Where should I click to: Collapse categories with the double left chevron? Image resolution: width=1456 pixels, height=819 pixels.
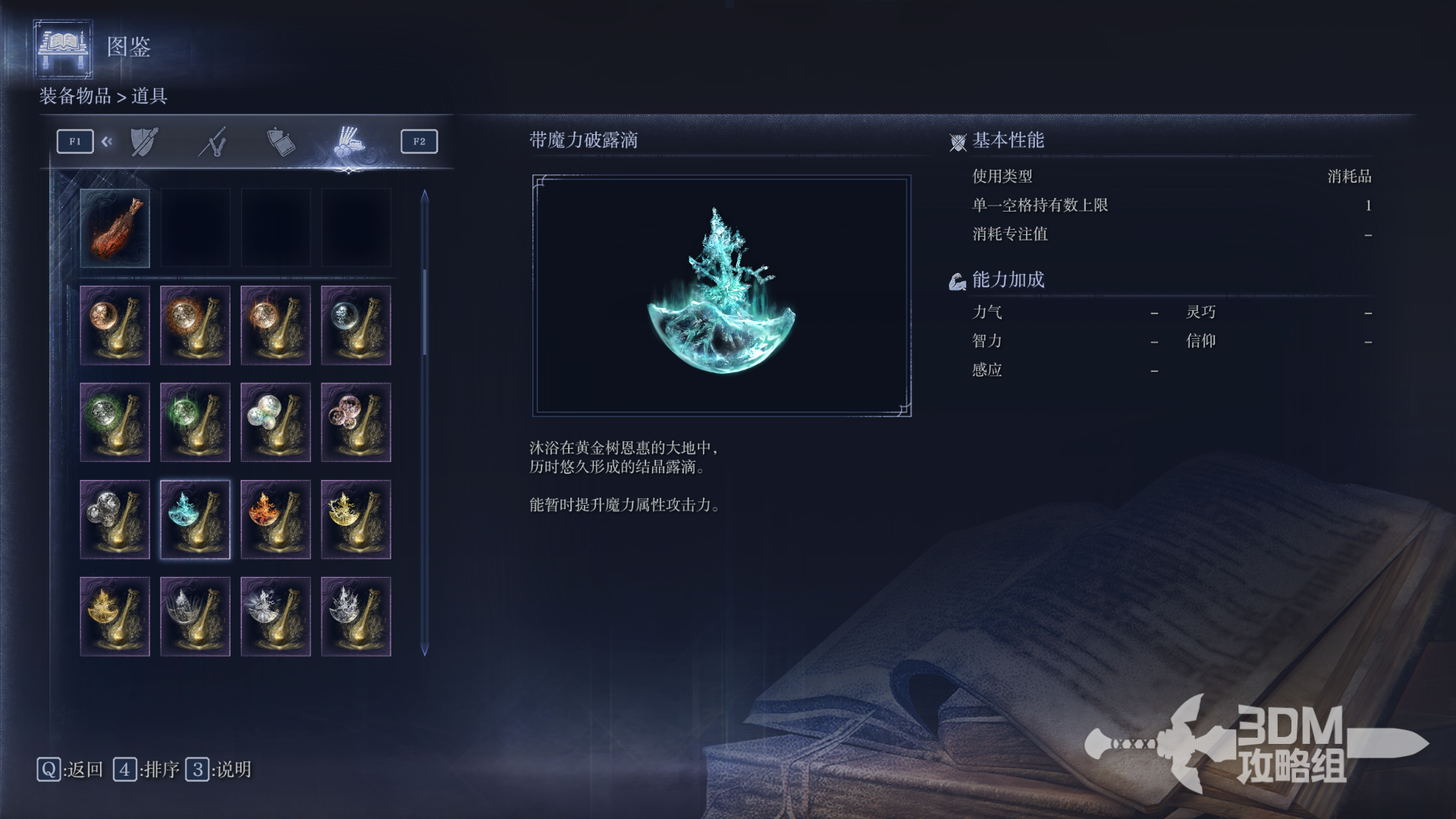pyautogui.click(x=107, y=141)
